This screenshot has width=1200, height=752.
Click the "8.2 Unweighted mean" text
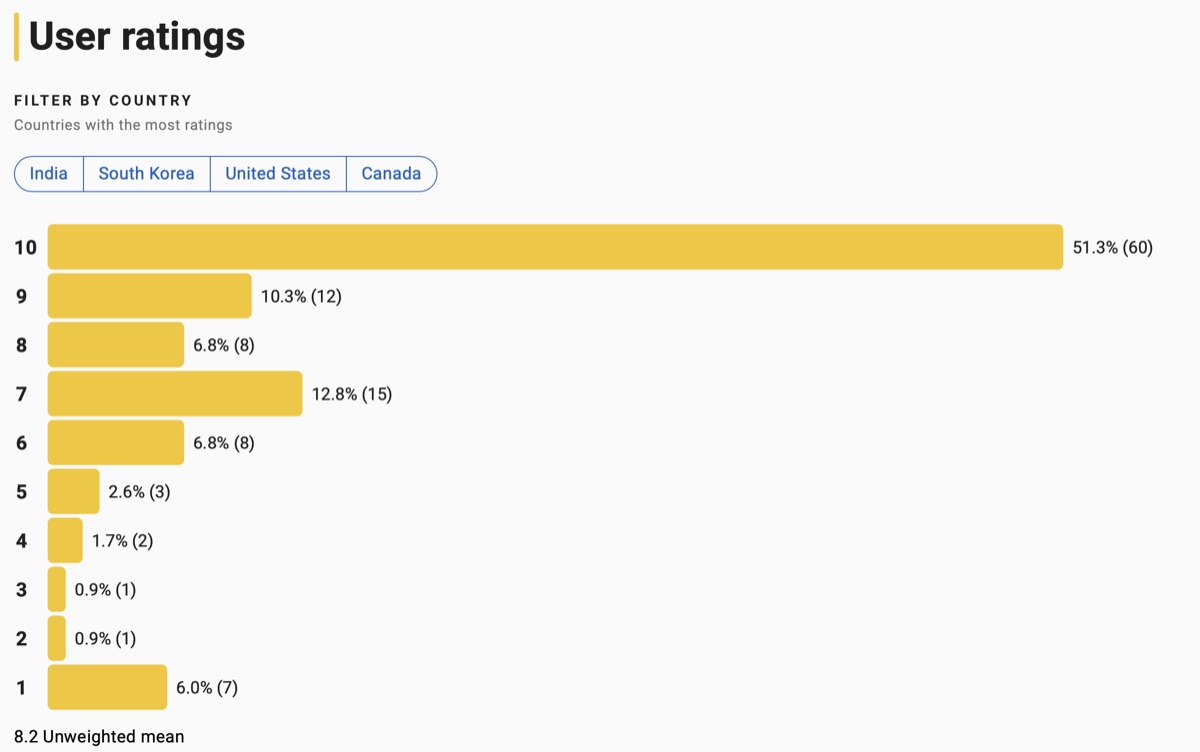(x=99, y=736)
